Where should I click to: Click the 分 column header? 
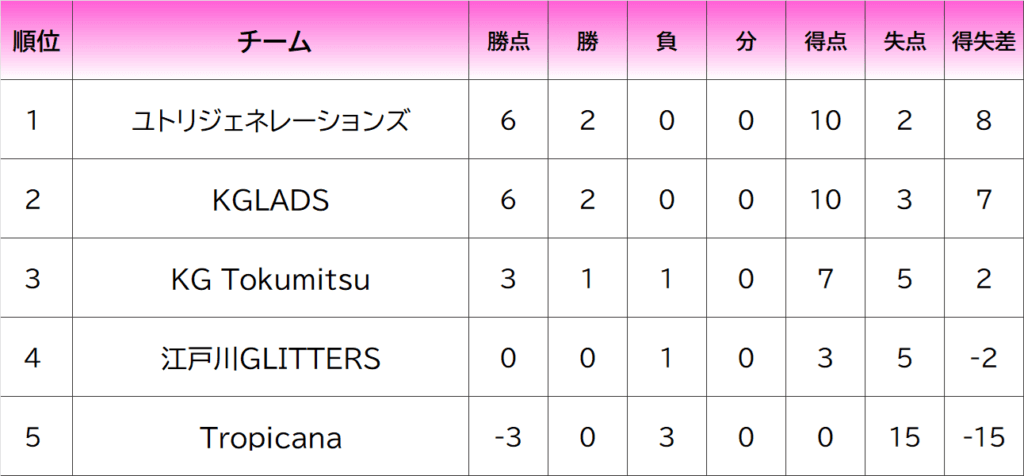746,42
